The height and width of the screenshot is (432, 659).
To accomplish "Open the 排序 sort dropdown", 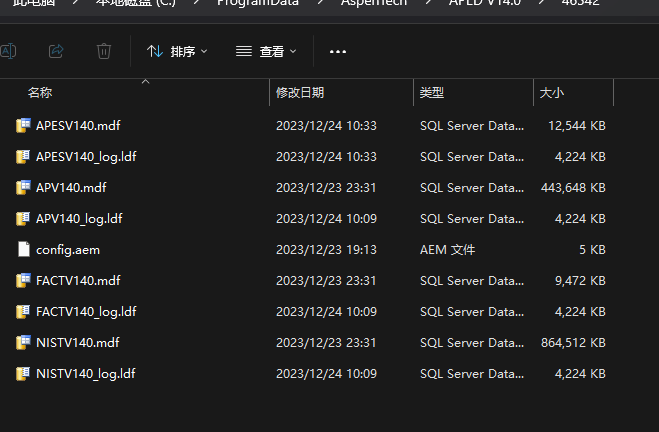I will (177, 51).
